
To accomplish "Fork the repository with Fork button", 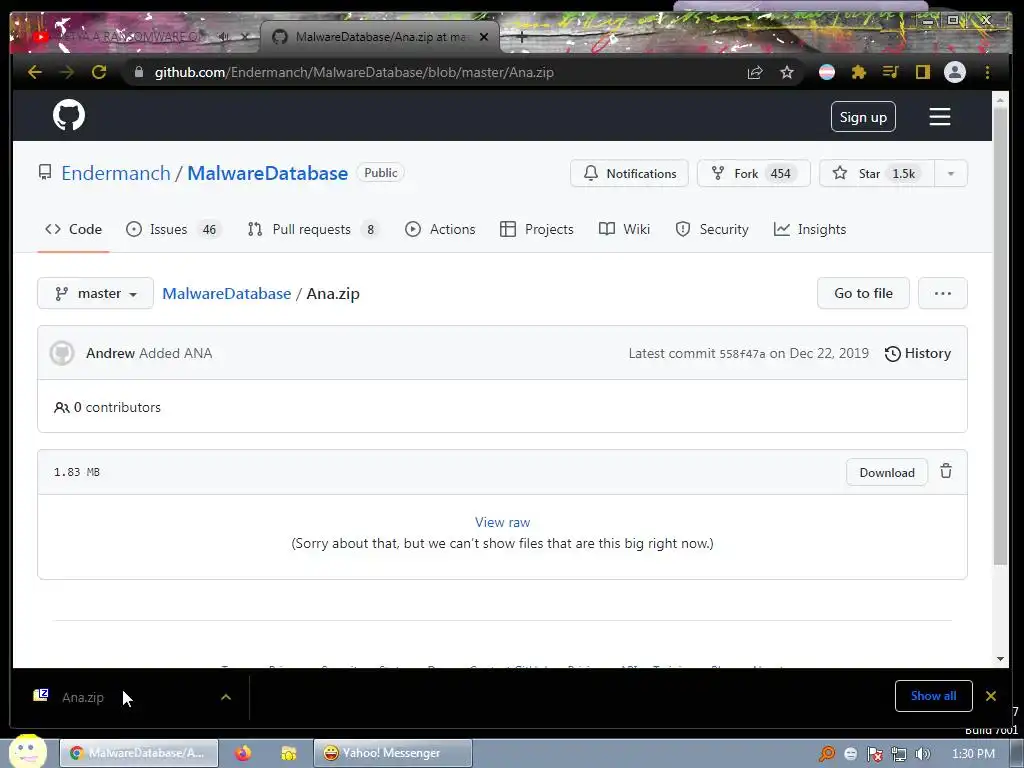I will 754,174.
